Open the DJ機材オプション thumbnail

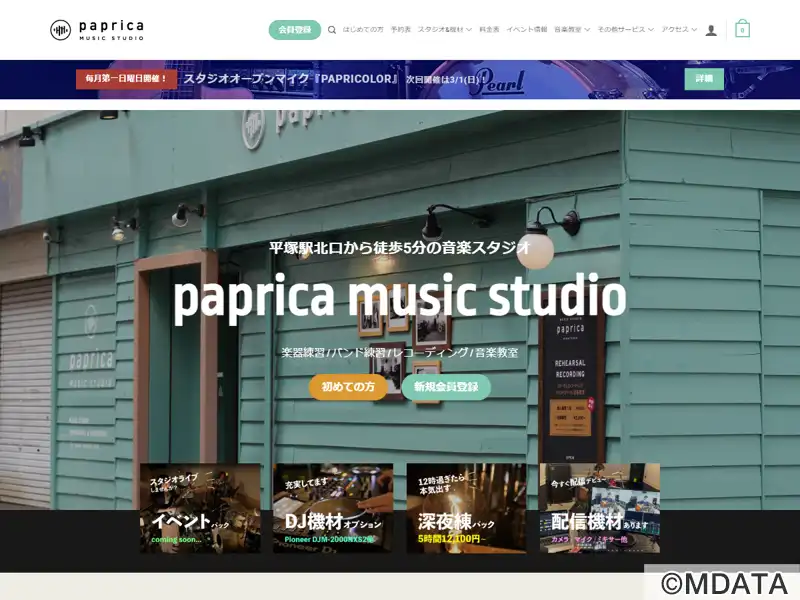point(333,508)
